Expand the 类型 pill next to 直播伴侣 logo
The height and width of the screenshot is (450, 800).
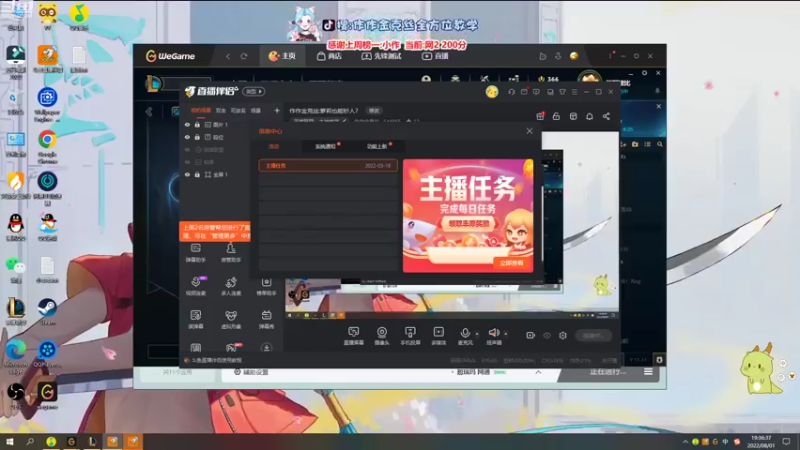coord(254,92)
